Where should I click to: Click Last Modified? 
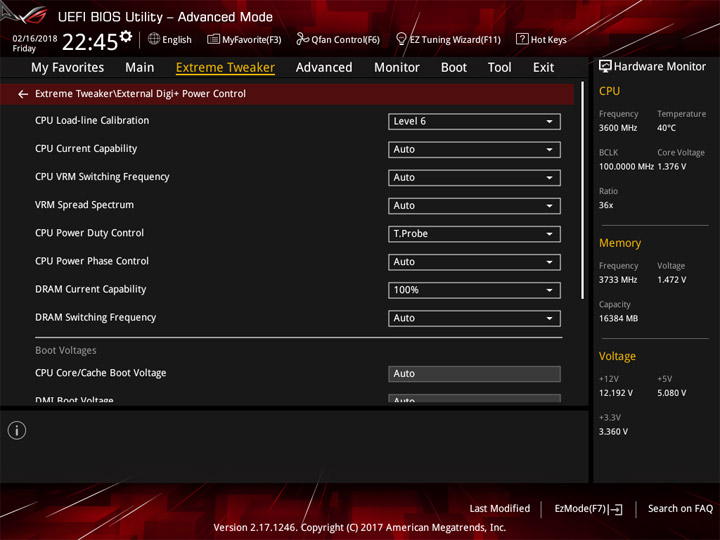click(x=499, y=508)
